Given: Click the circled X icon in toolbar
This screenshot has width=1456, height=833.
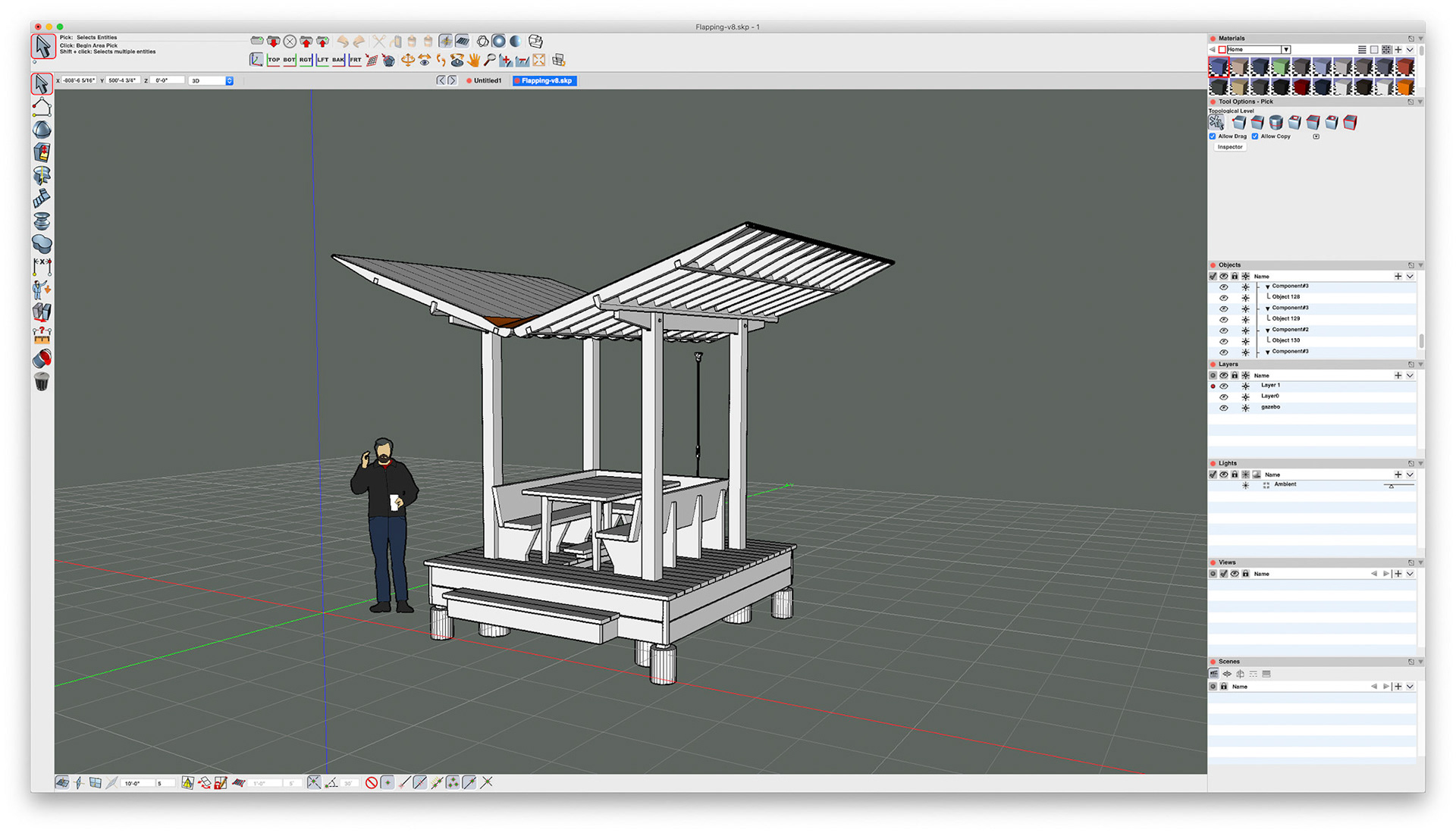Looking at the screenshot, I should point(290,41).
